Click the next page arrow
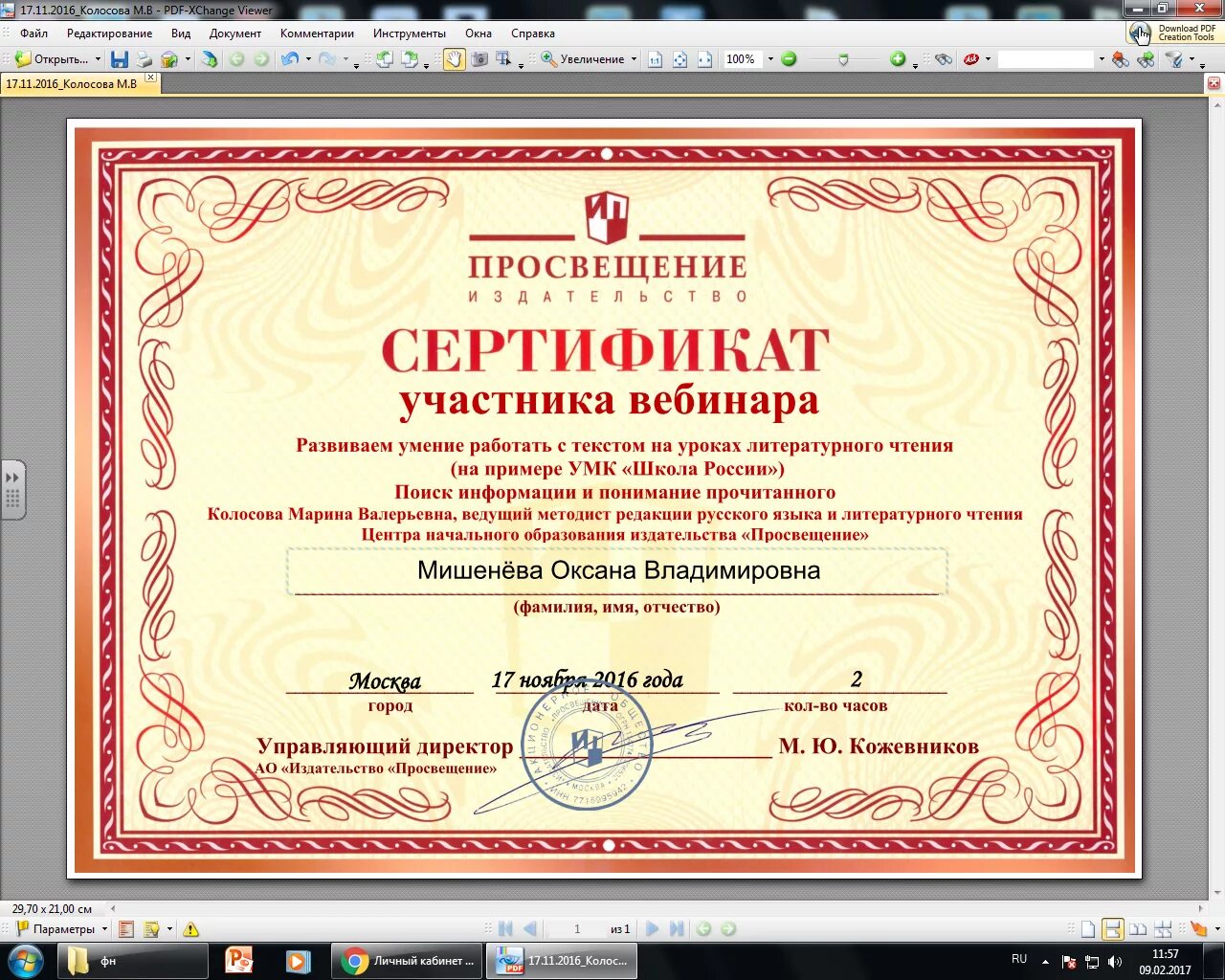 click(x=653, y=929)
